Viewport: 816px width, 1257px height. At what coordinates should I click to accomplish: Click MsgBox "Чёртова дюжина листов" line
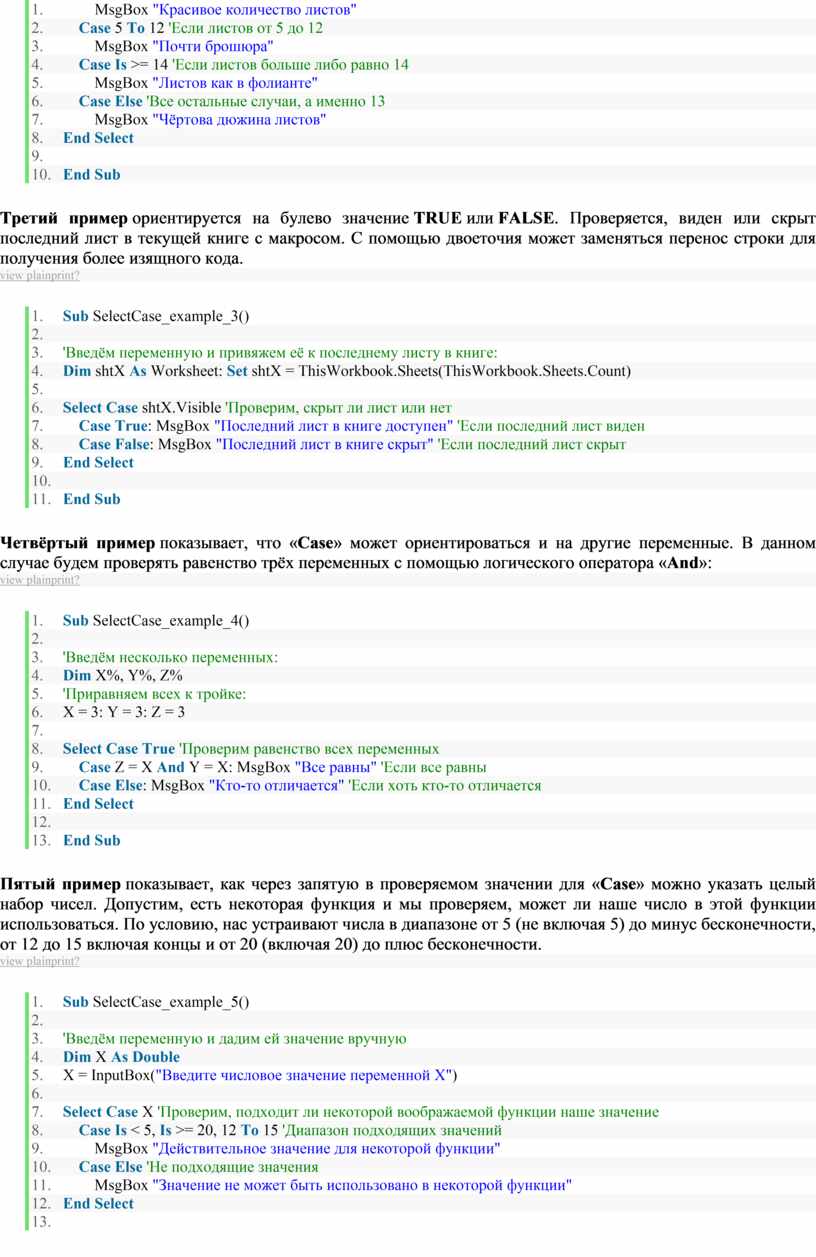point(210,120)
